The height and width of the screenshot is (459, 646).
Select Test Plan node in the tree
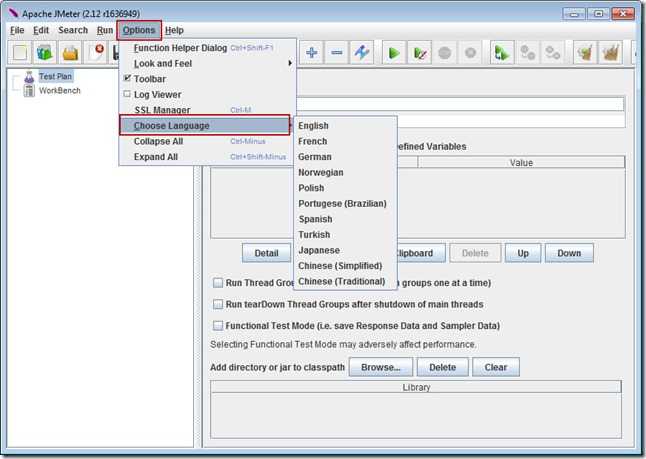[x=55, y=76]
